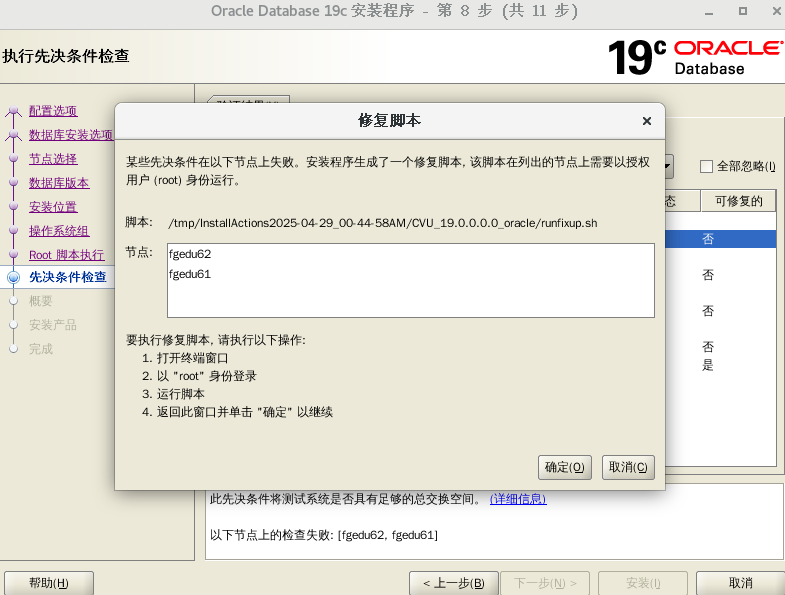
Task: Click the runfixup.sh script path text
Action: tap(383, 223)
